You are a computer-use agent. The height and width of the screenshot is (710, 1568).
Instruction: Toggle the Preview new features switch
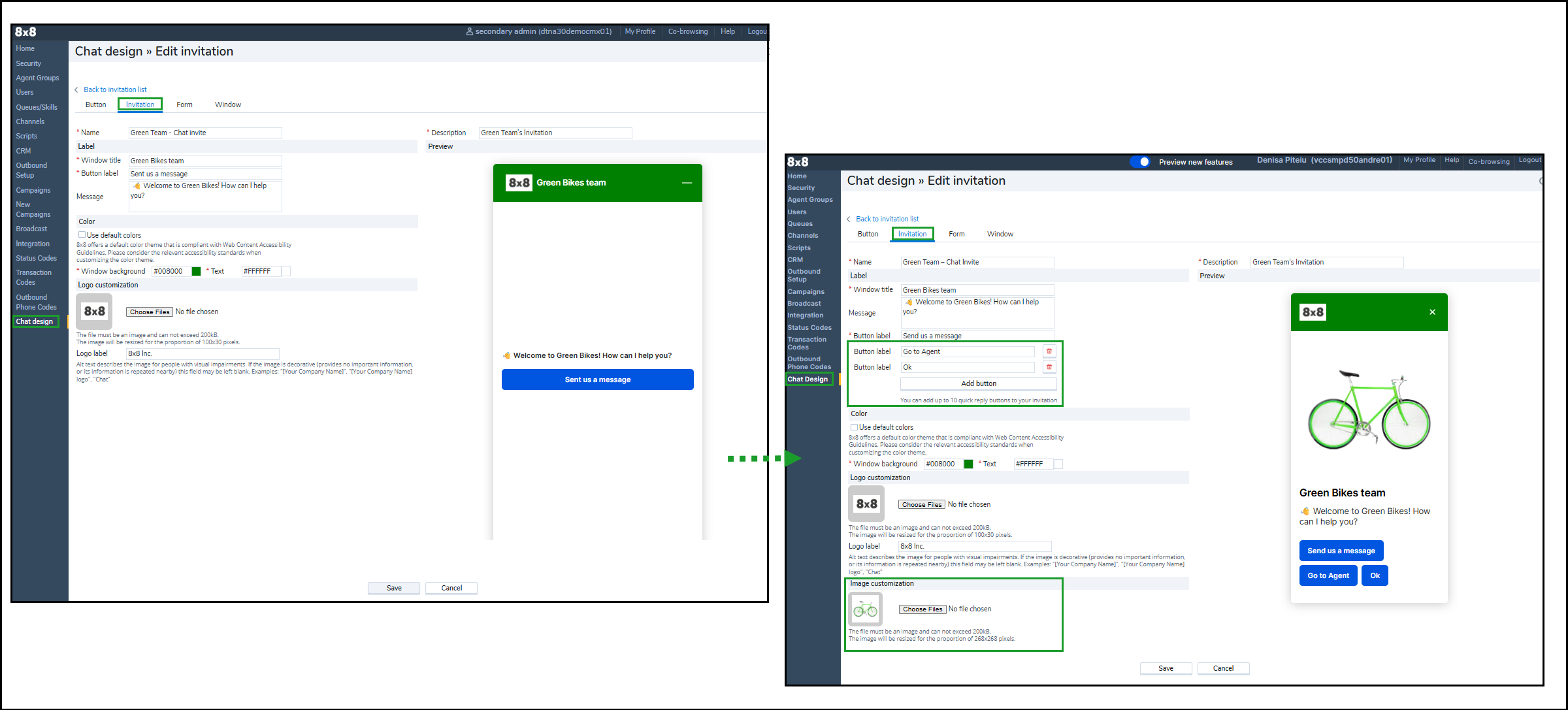pyautogui.click(x=1140, y=162)
